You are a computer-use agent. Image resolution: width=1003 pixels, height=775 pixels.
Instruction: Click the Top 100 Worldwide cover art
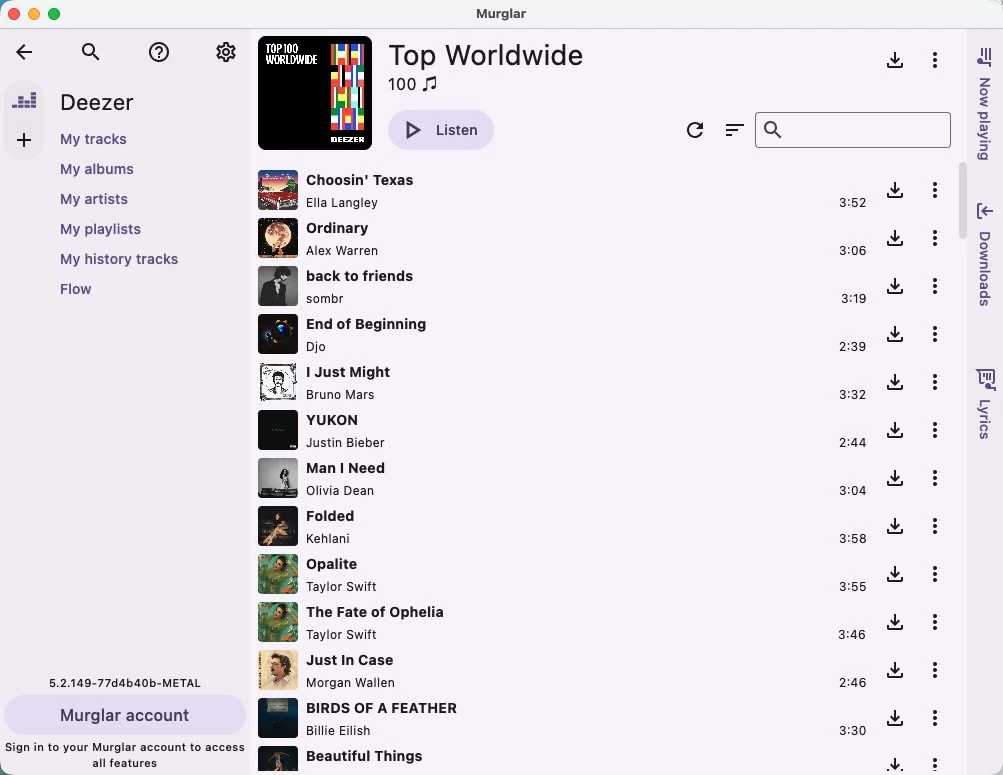tap(314, 92)
